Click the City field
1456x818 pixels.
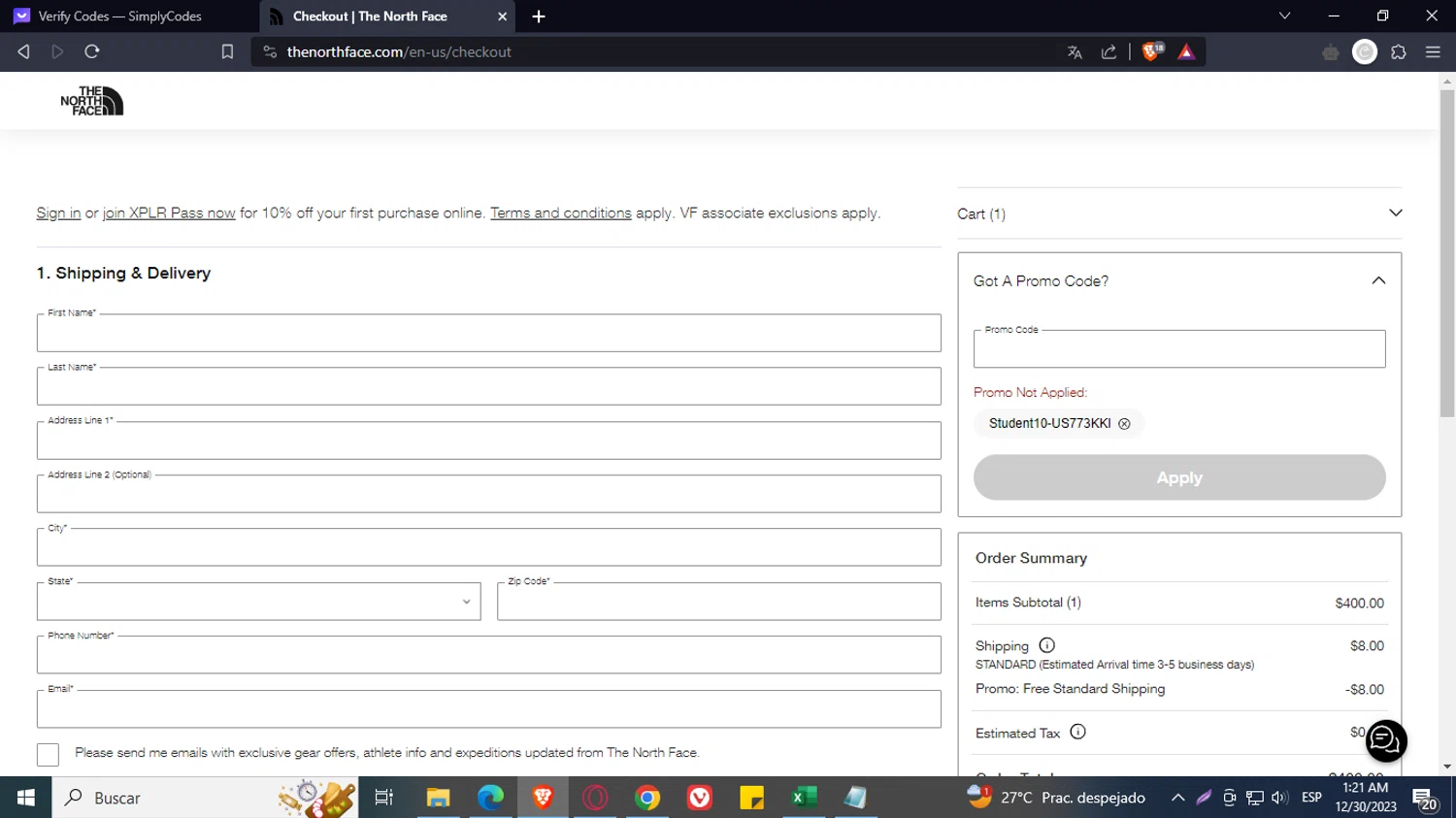pyautogui.click(x=488, y=547)
